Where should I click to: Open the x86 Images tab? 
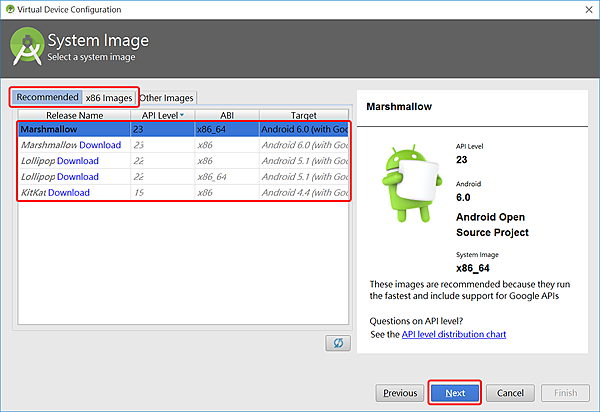coord(109,98)
